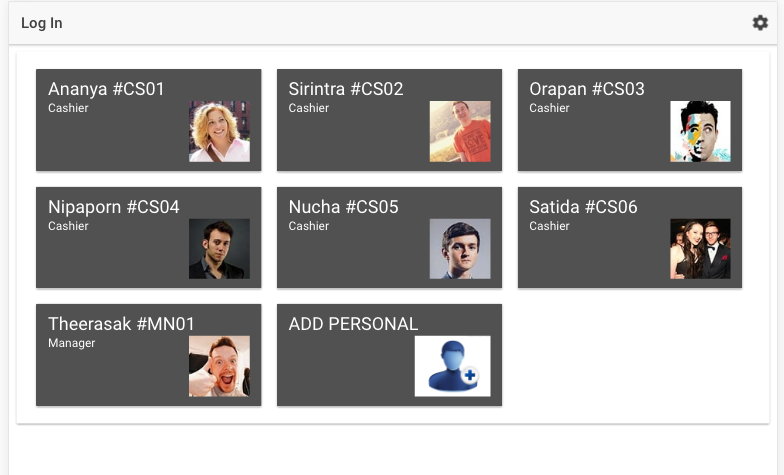This screenshot has height=475, width=784.
Task: Click the Log In header title
Action: tap(42, 23)
